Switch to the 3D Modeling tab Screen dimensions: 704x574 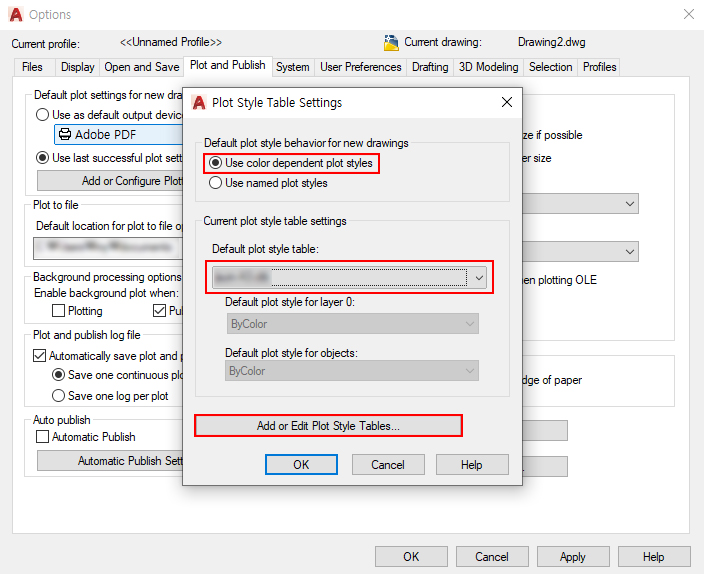pyautogui.click(x=488, y=67)
